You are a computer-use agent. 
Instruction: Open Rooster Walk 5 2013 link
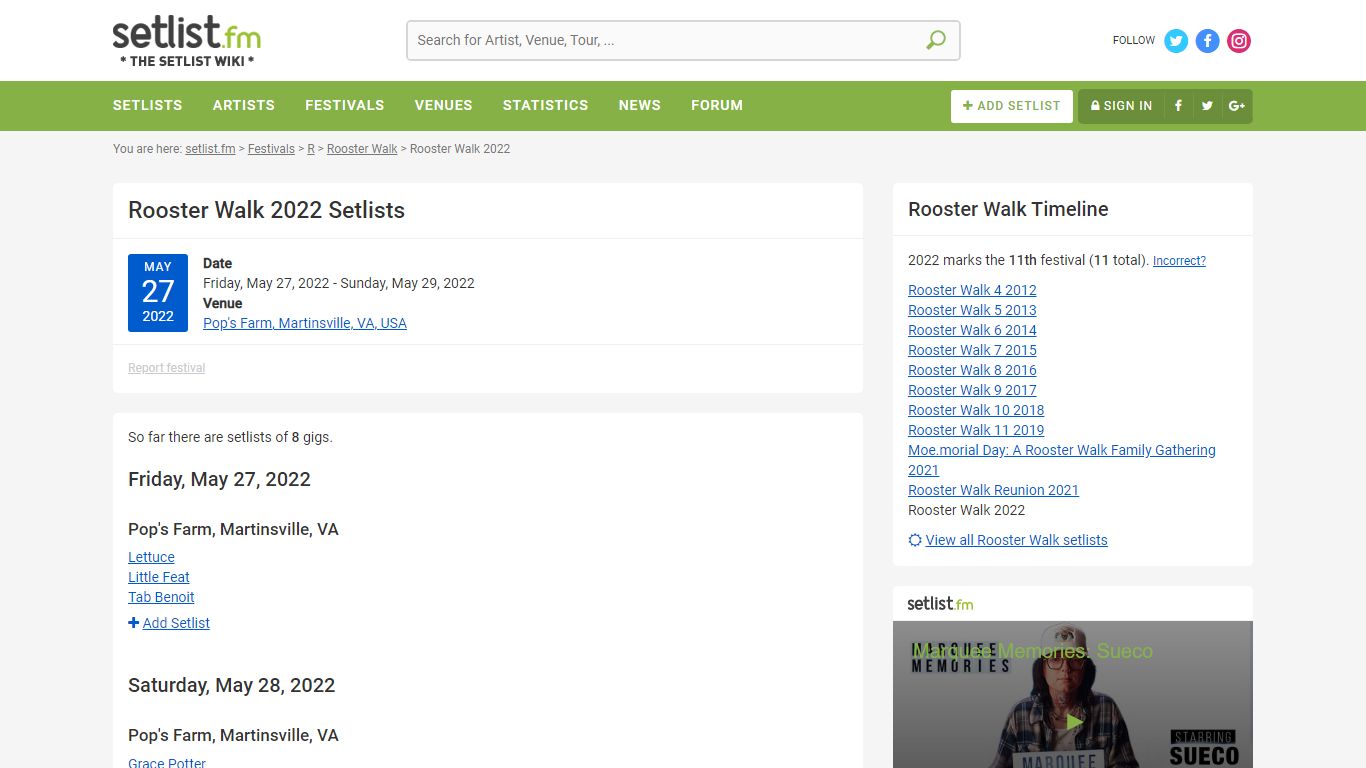point(972,310)
